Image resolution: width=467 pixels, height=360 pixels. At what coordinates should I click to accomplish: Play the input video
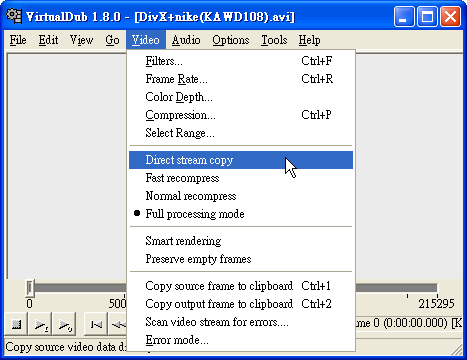(41, 323)
